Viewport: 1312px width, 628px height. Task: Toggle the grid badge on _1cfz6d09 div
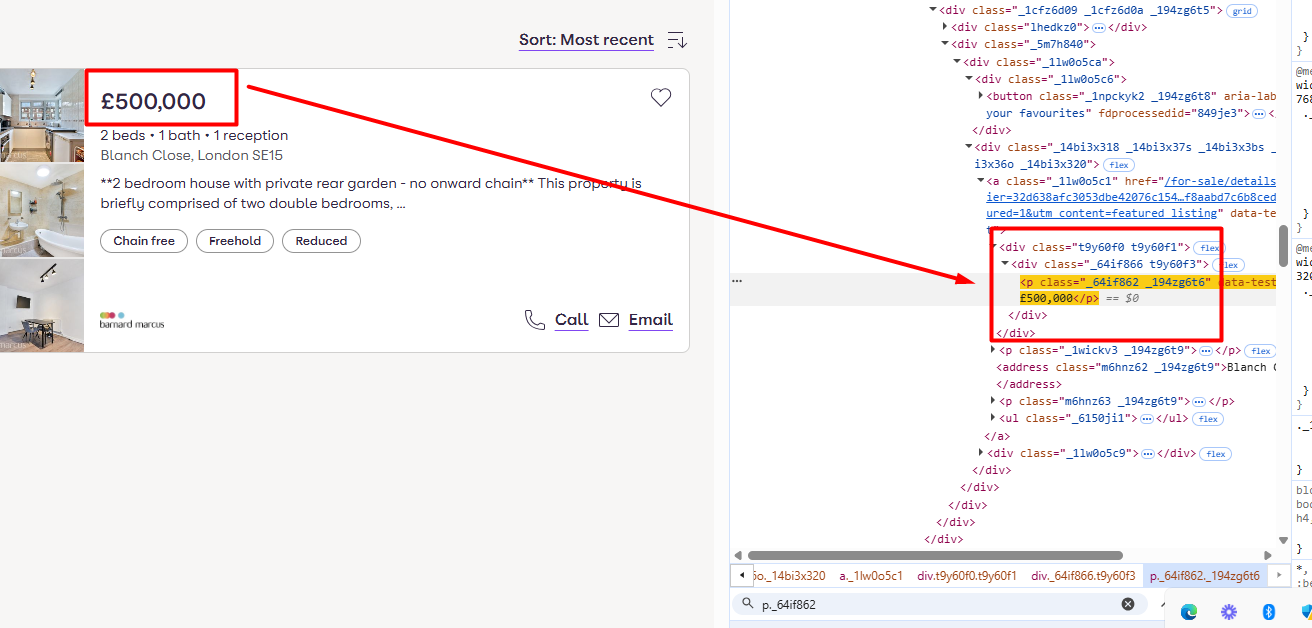pos(1242,11)
